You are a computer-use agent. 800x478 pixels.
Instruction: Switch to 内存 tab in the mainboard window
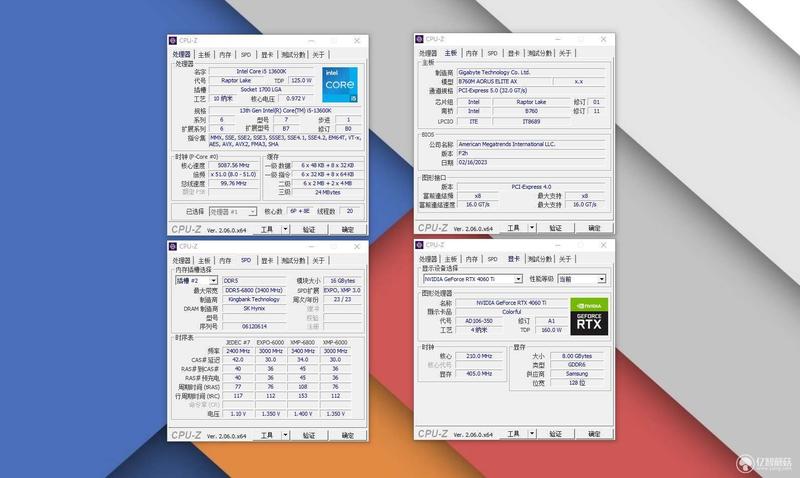pyautogui.click(x=471, y=53)
